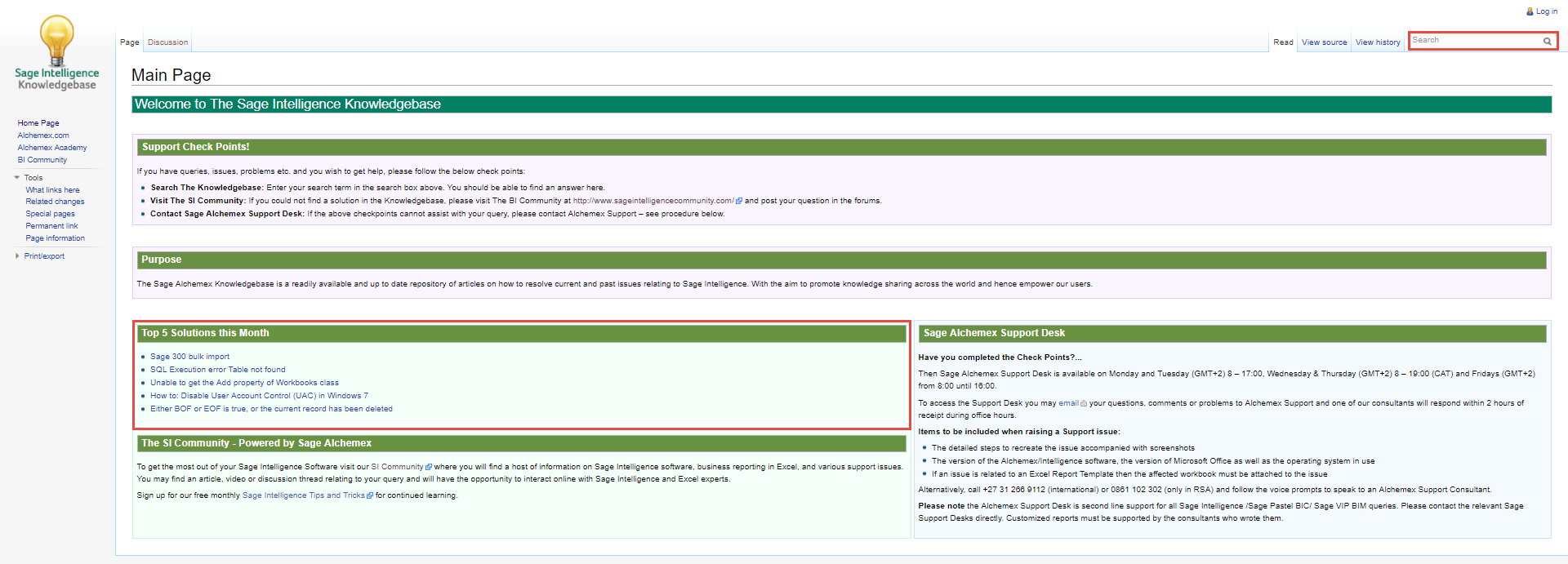Image resolution: width=1568 pixels, height=564 pixels.
Task: Collapse the Tools sidebar section
Action: 17,178
